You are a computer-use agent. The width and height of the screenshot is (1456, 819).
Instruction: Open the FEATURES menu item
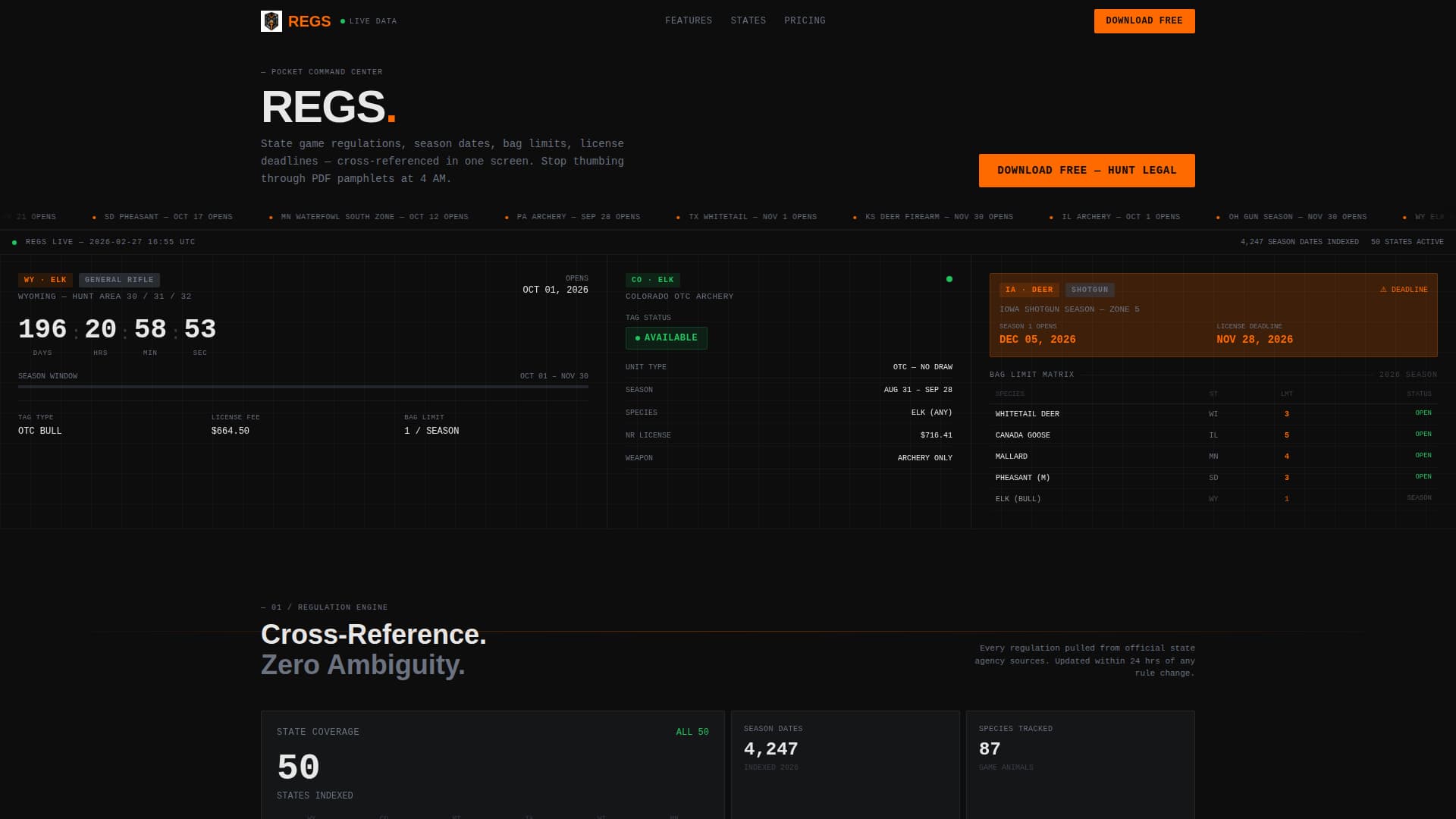(689, 20)
